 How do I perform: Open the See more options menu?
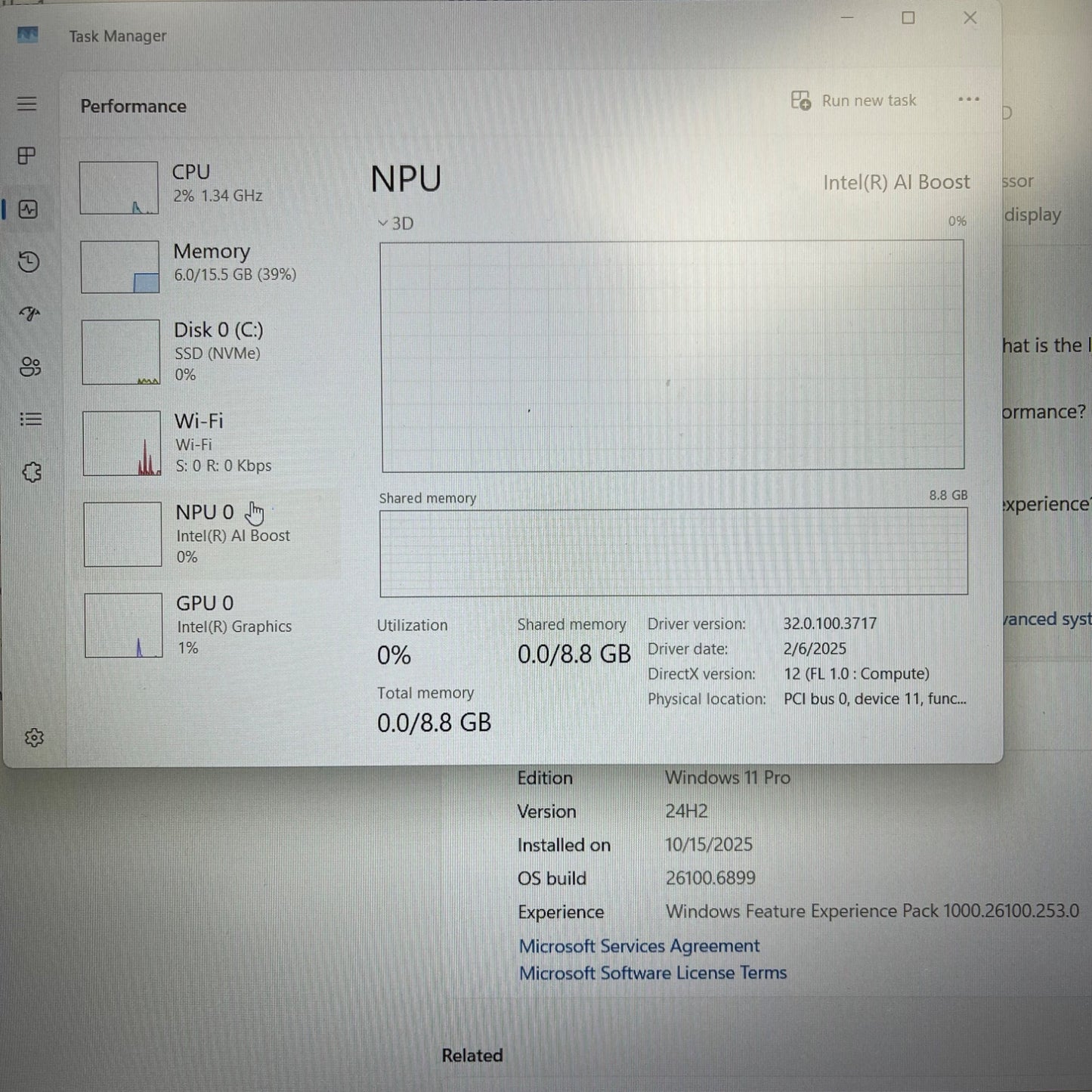(x=968, y=99)
